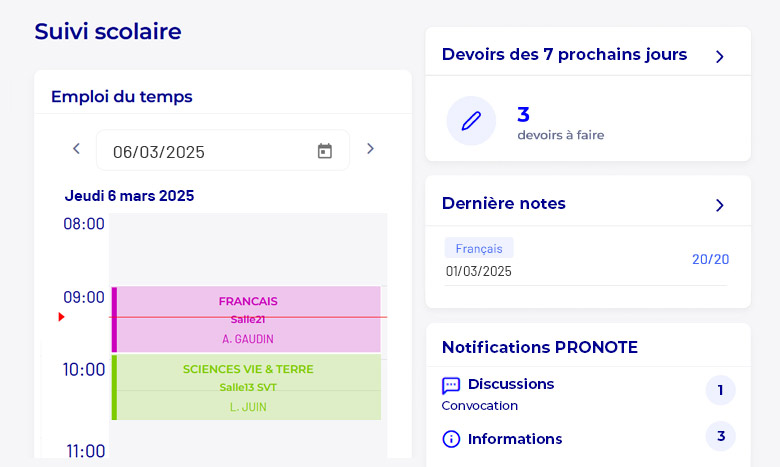This screenshot has height=467, width=780.
Task: Open 3 devoirs à faire
Action: click(560, 123)
